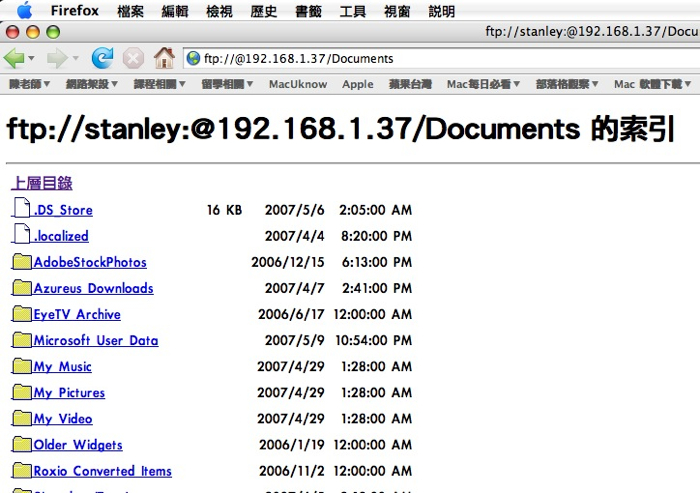
Task: Click the globe site icon in address bar
Action: click(x=193, y=58)
